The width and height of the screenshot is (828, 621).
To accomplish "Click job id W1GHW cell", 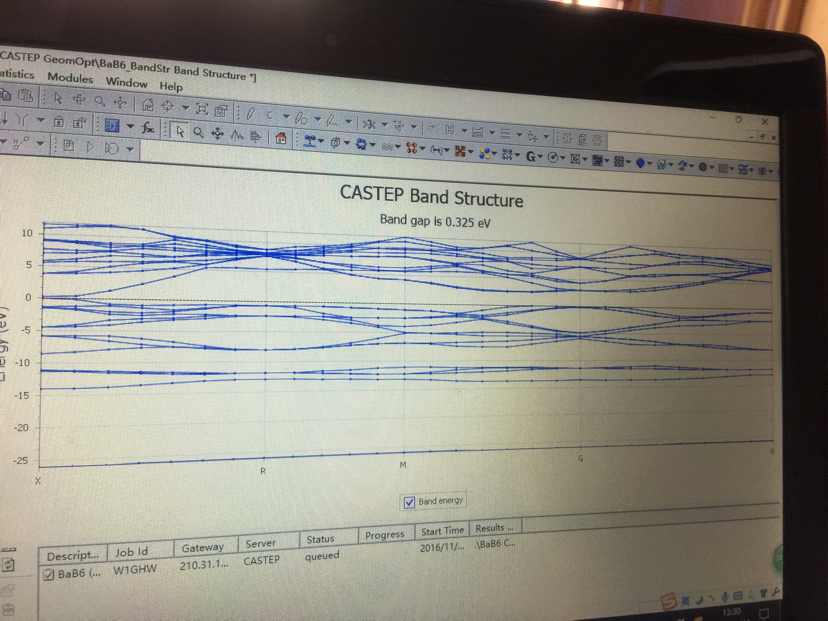I will point(135,569).
